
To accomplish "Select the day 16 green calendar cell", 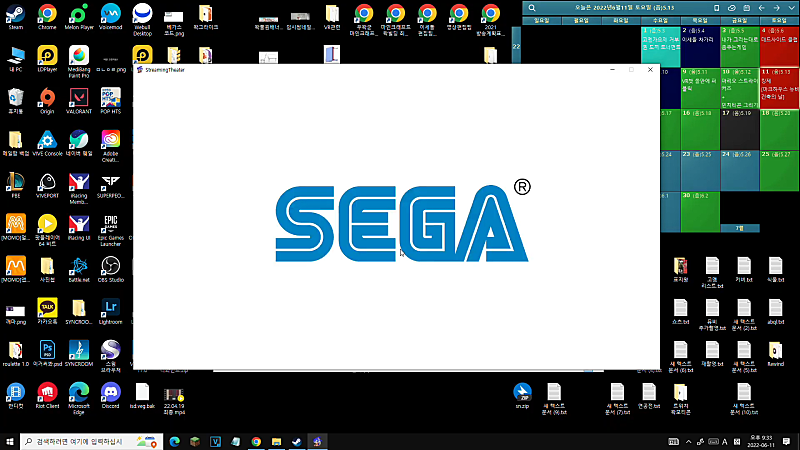I will tap(700, 129).
